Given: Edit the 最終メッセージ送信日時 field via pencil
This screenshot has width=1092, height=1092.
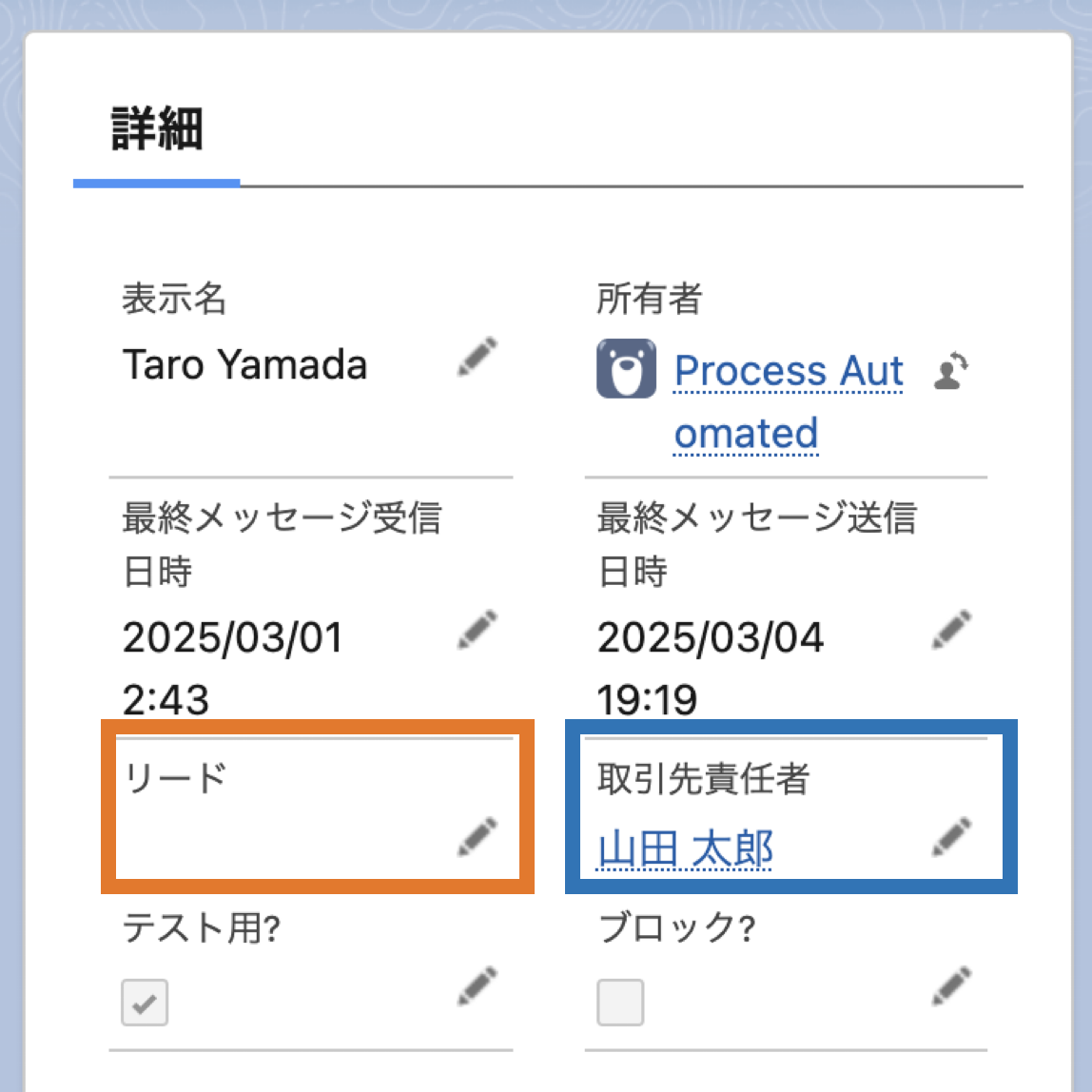Looking at the screenshot, I should click(x=951, y=630).
